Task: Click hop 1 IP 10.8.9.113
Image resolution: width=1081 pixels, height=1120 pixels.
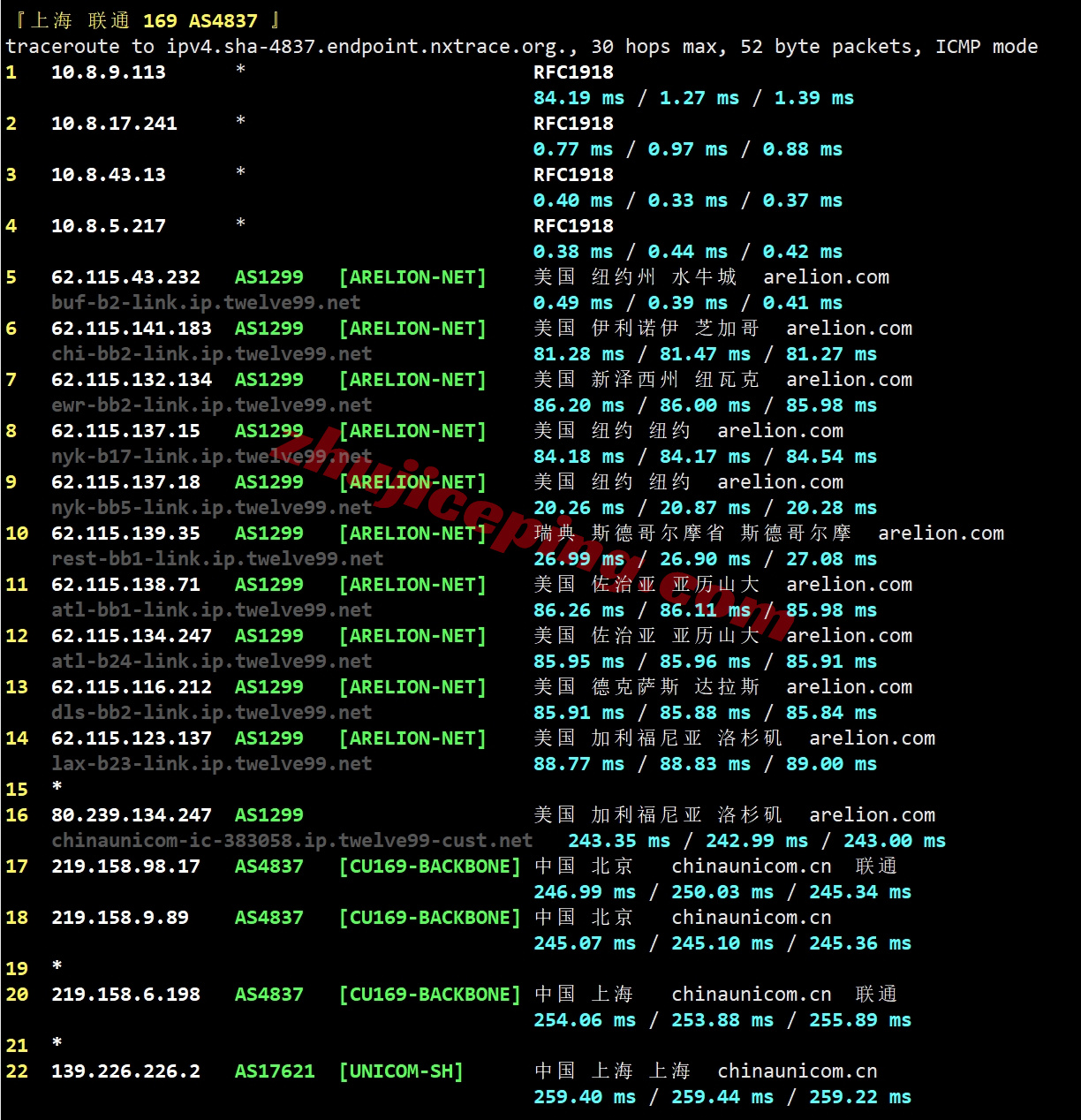Action: pos(109,72)
